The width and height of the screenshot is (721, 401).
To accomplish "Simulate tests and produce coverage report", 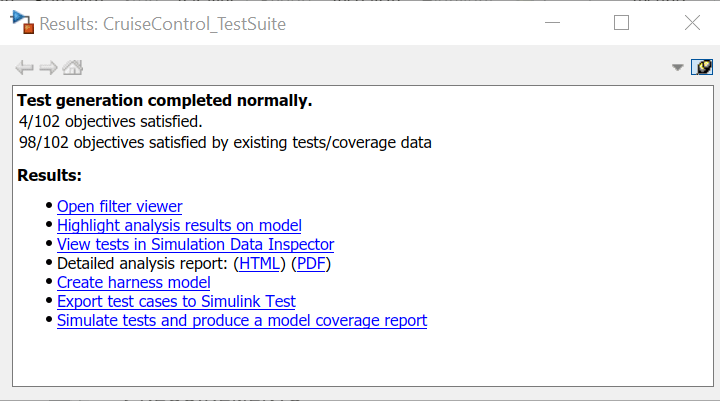I will pyautogui.click(x=242, y=320).
